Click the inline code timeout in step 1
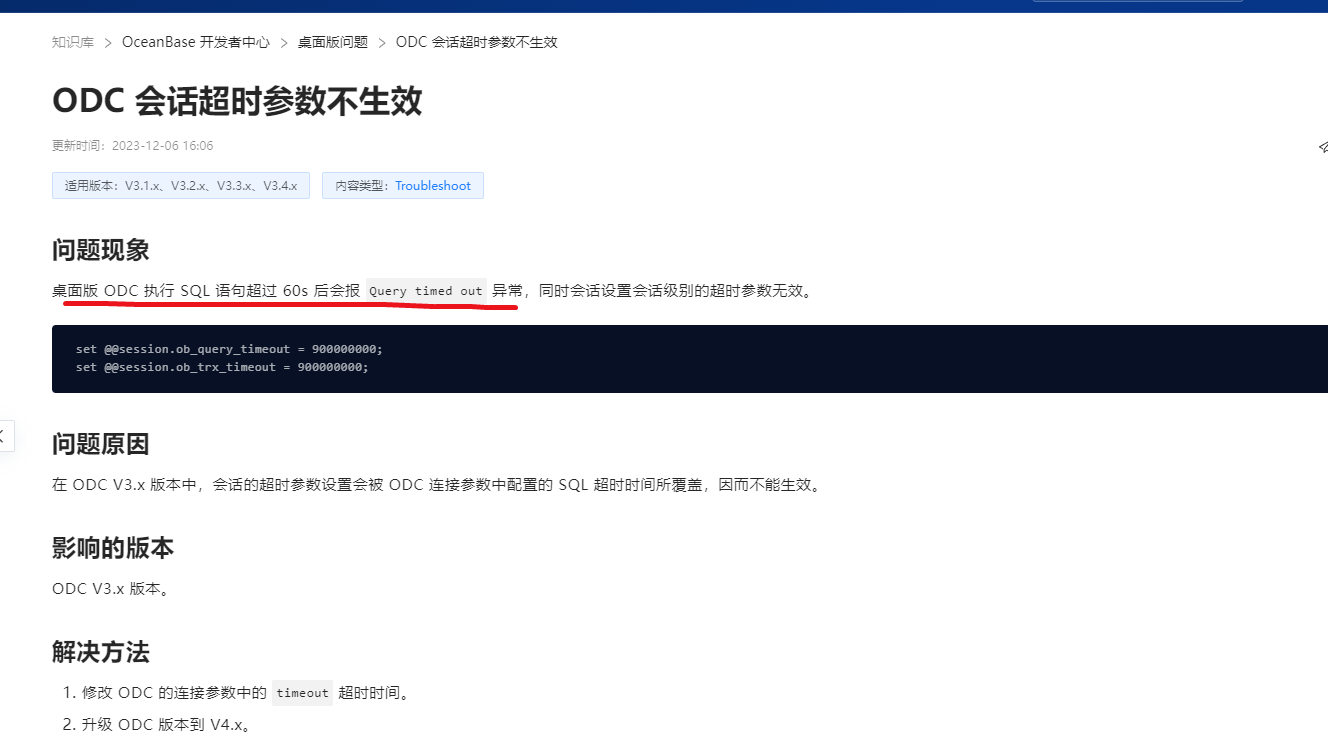 click(x=302, y=693)
